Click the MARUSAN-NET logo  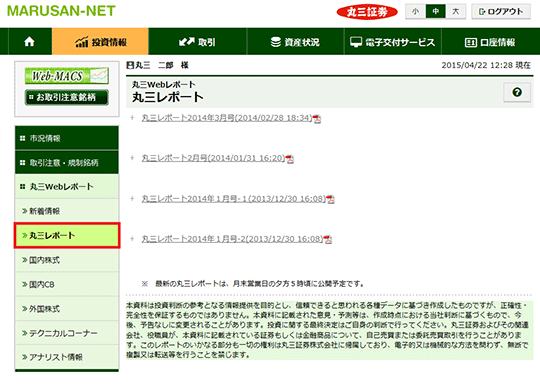point(61,11)
